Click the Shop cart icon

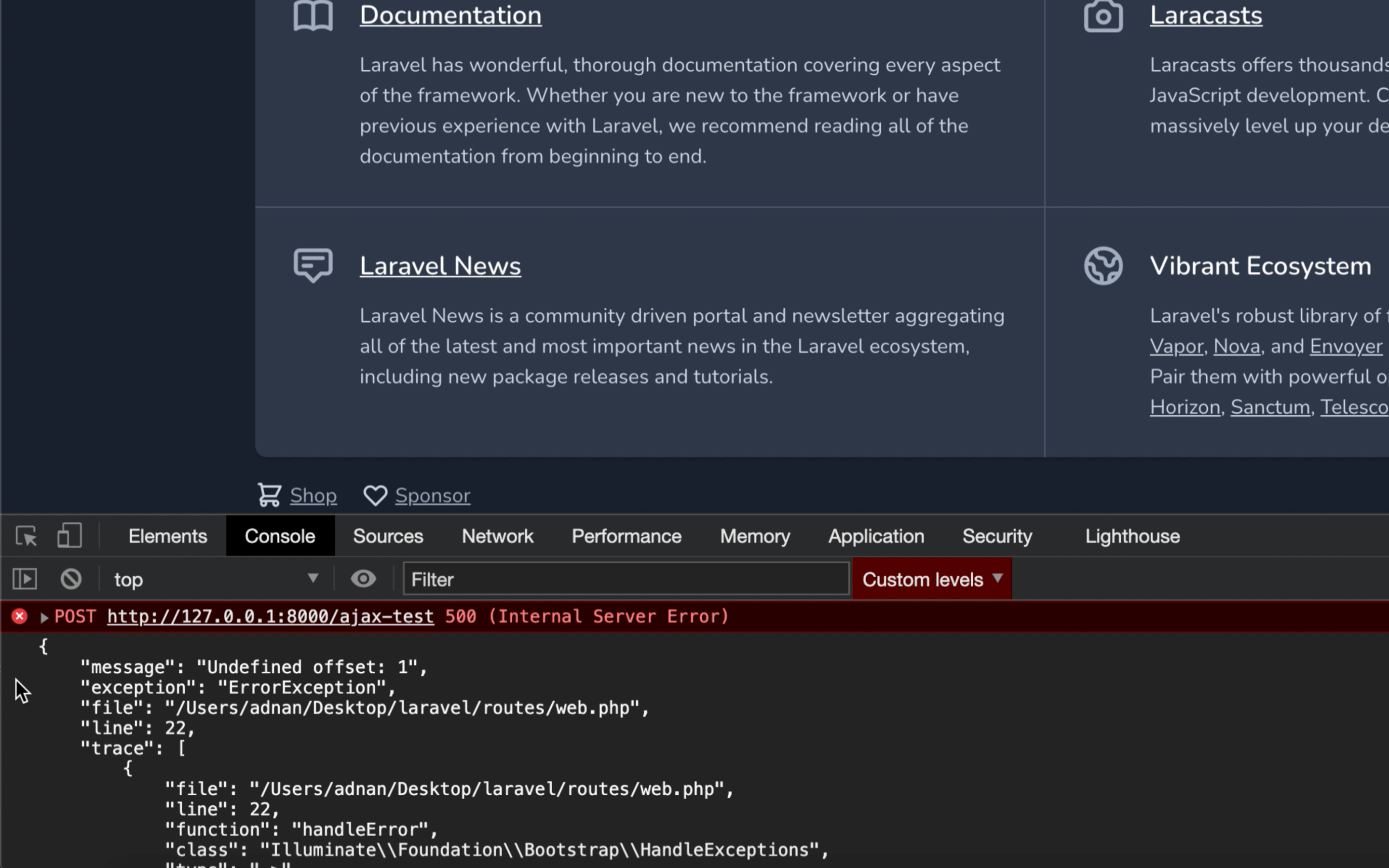pos(269,495)
